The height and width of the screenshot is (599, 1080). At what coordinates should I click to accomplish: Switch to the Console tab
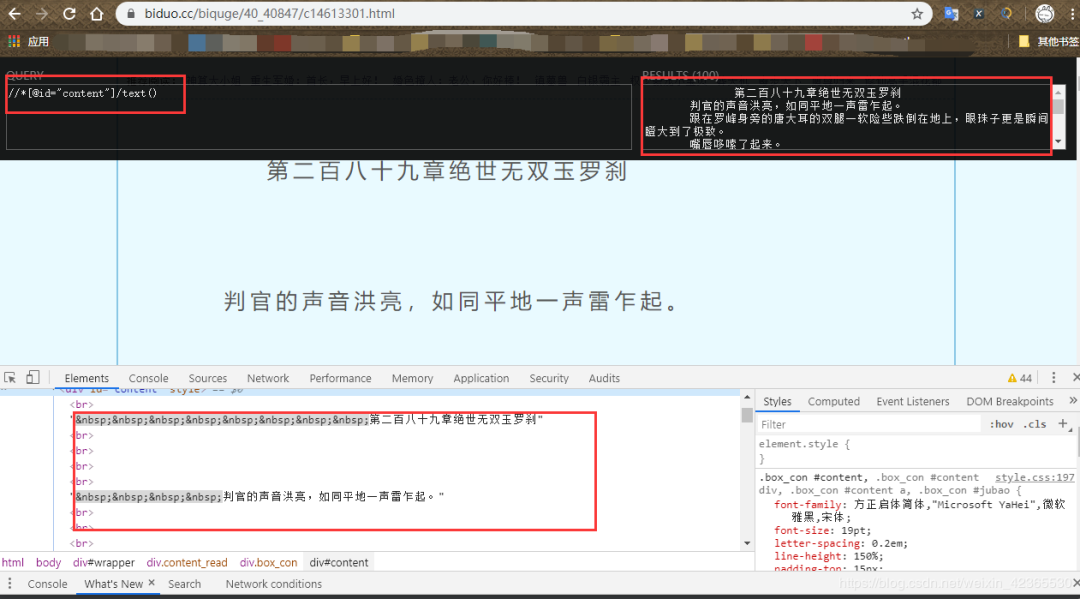coord(148,378)
